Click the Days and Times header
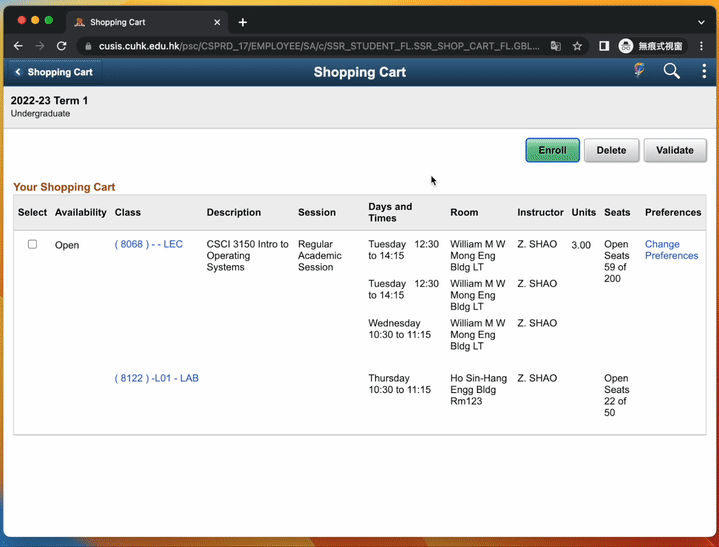719x547 pixels. point(390,212)
